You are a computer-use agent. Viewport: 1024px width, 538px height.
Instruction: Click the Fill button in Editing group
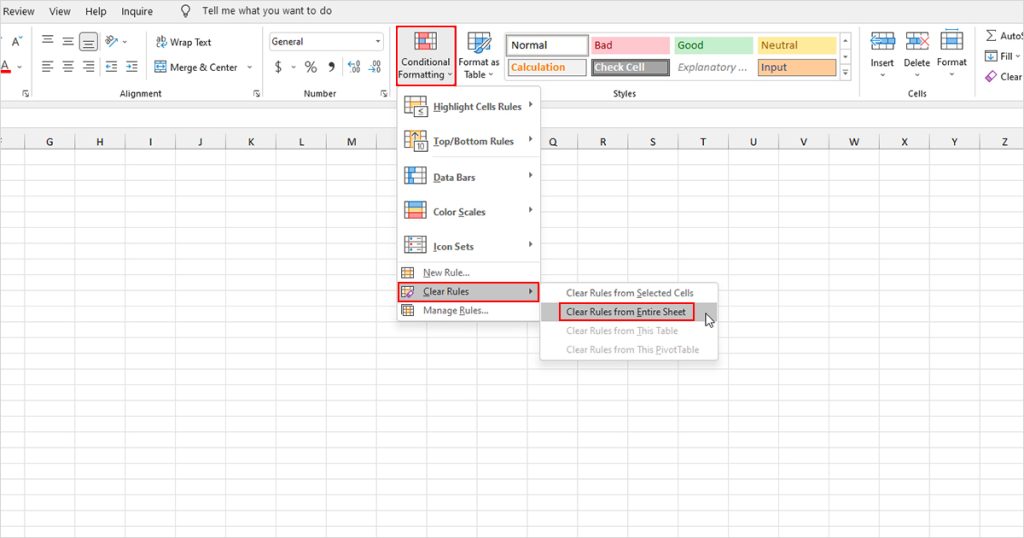[x=1003, y=56]
